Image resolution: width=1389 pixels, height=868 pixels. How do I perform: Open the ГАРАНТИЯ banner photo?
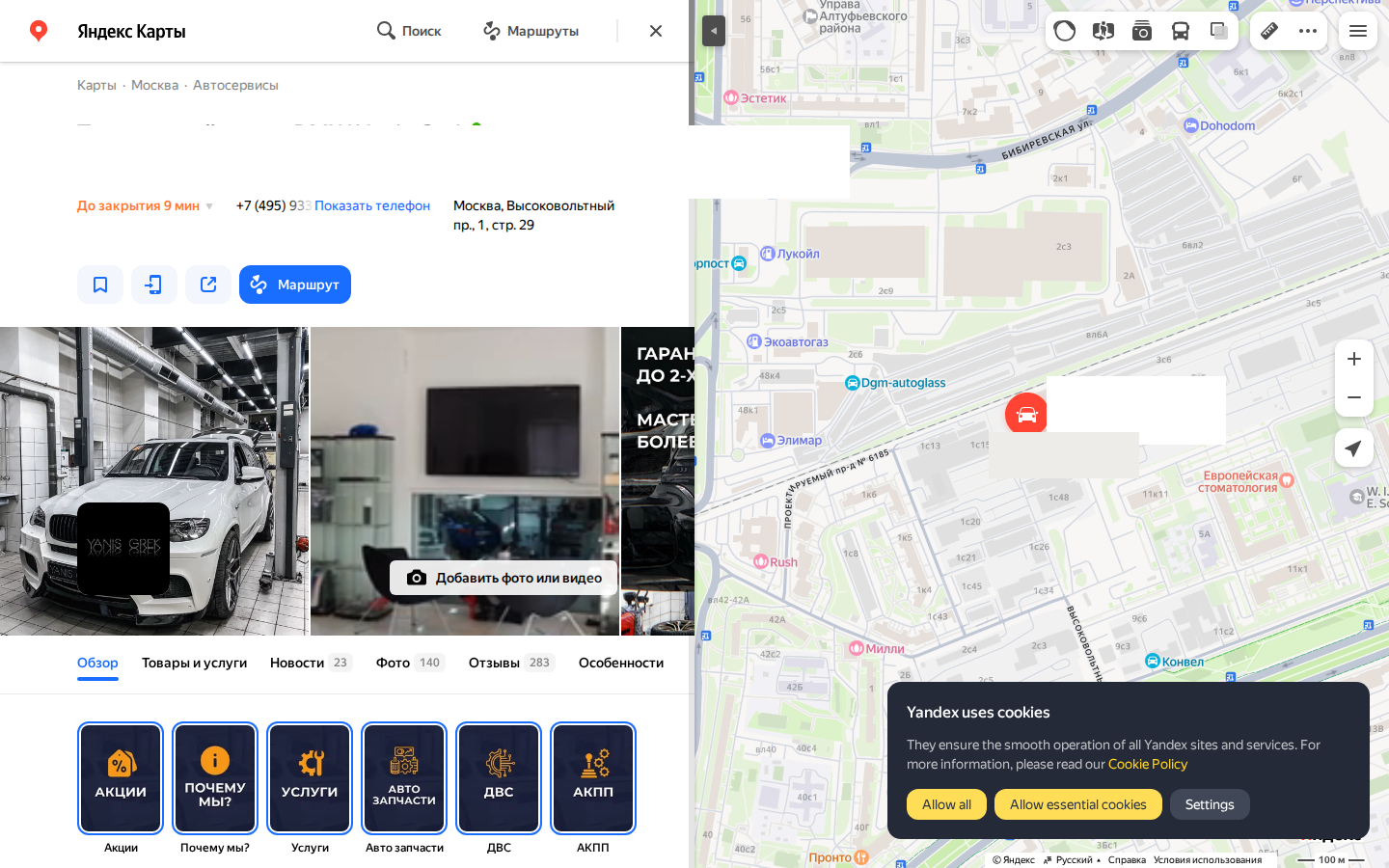[x=658, y=480]
